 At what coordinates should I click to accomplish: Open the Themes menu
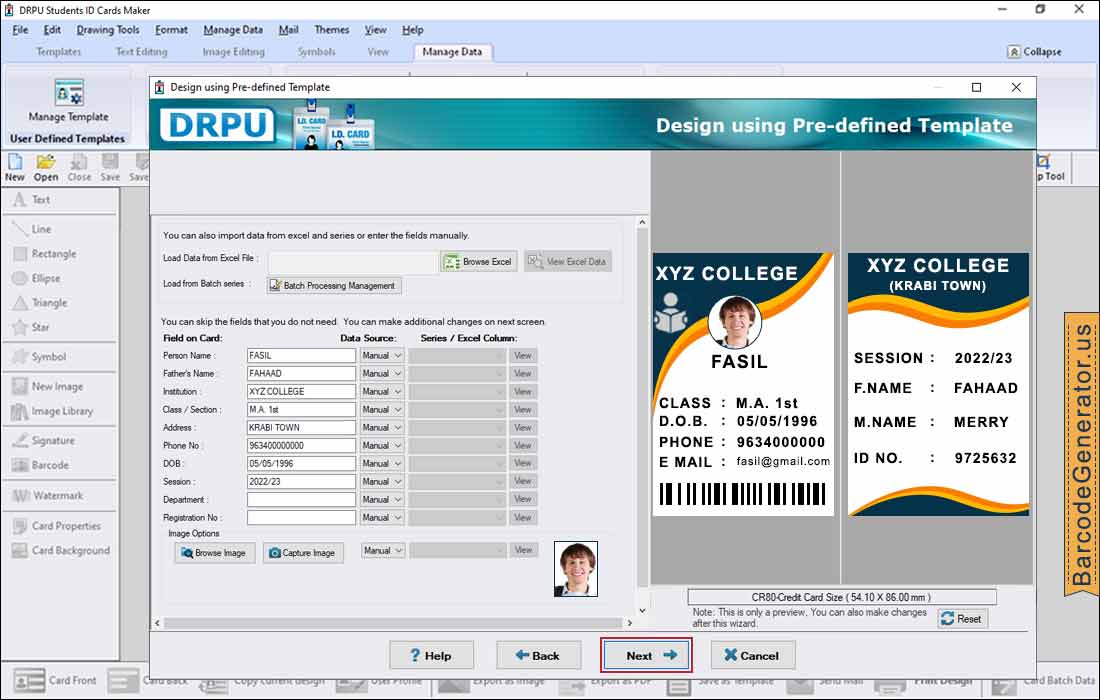pos(332,29)
